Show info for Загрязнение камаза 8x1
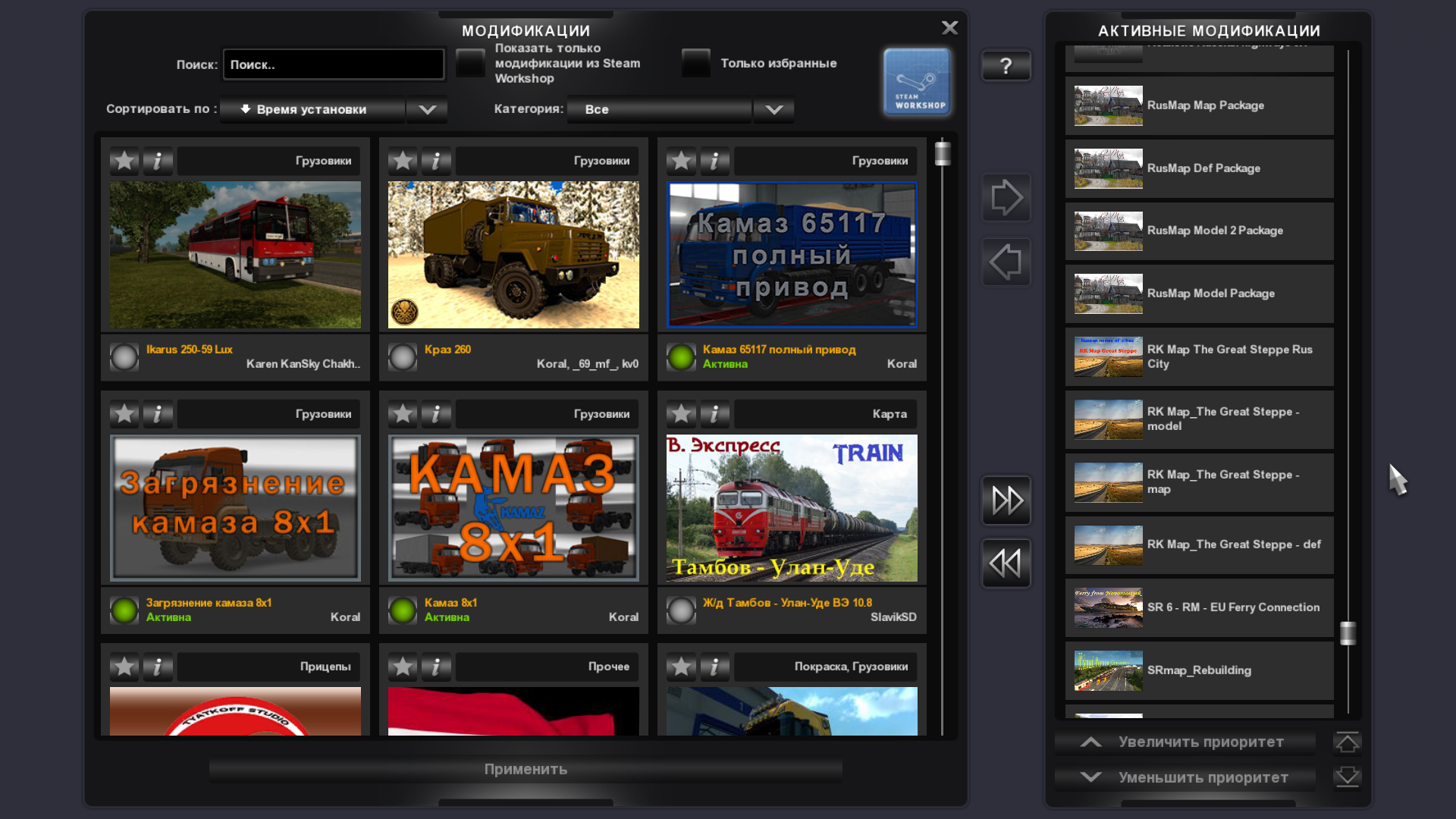The image size is (1456, 819). 158,414
